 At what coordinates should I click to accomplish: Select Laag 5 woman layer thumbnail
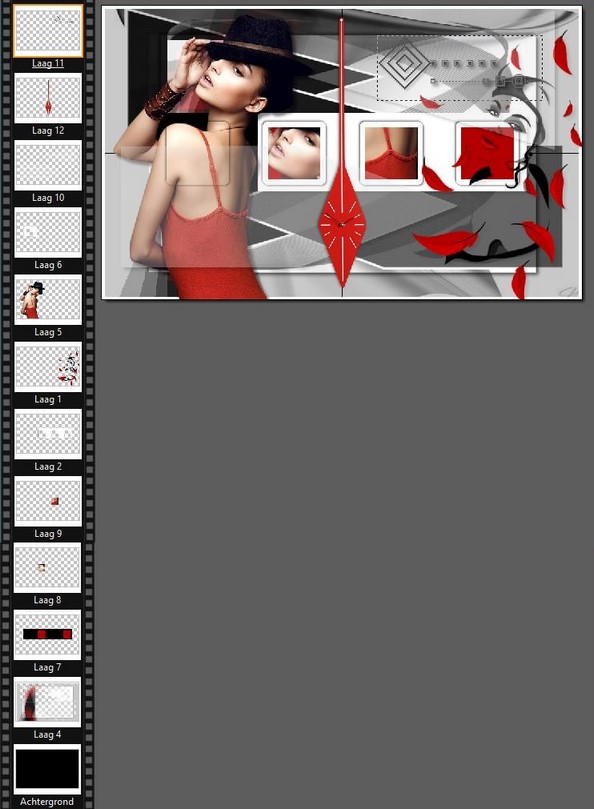coord(48,300)
